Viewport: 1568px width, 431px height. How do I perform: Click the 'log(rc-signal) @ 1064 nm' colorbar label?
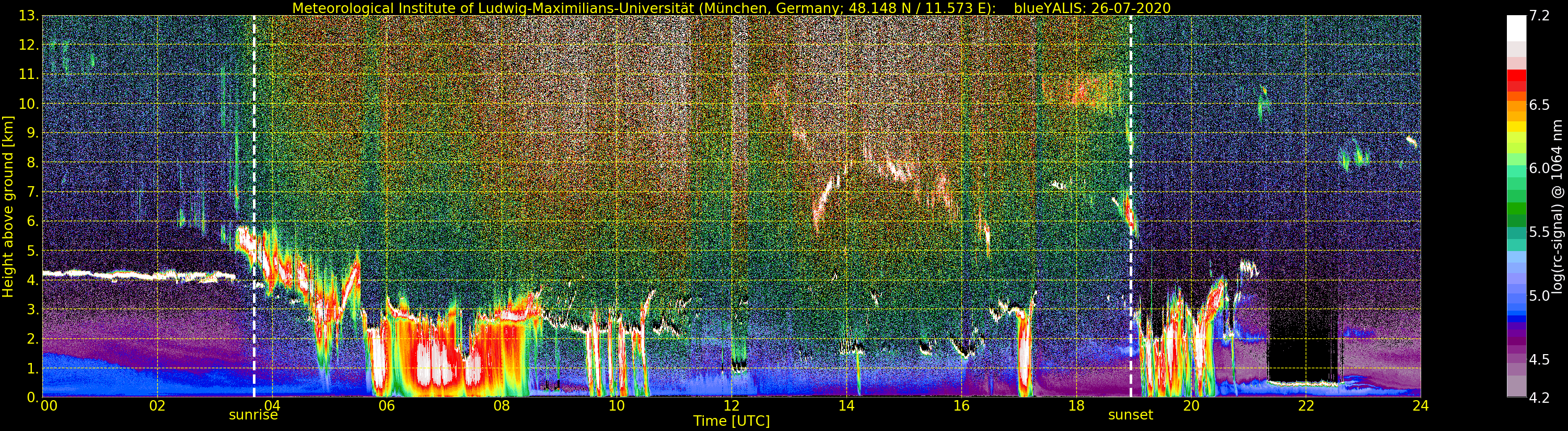coord(1557,206)
